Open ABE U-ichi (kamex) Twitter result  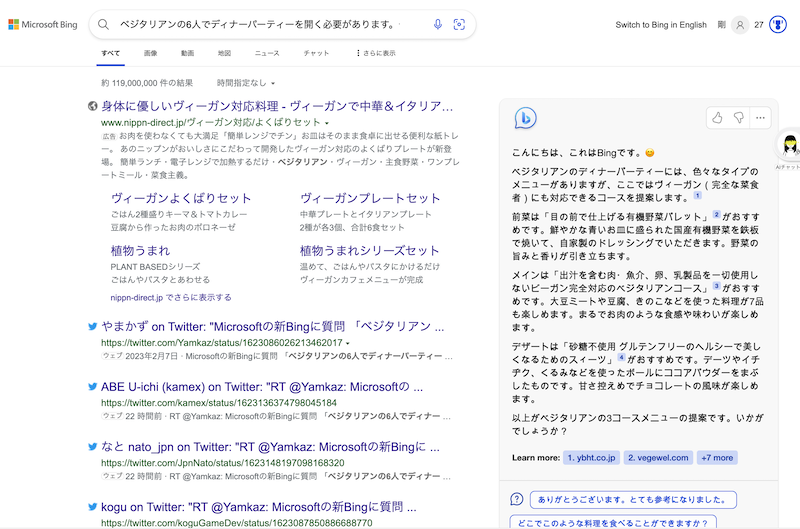(x=262, y=387)
